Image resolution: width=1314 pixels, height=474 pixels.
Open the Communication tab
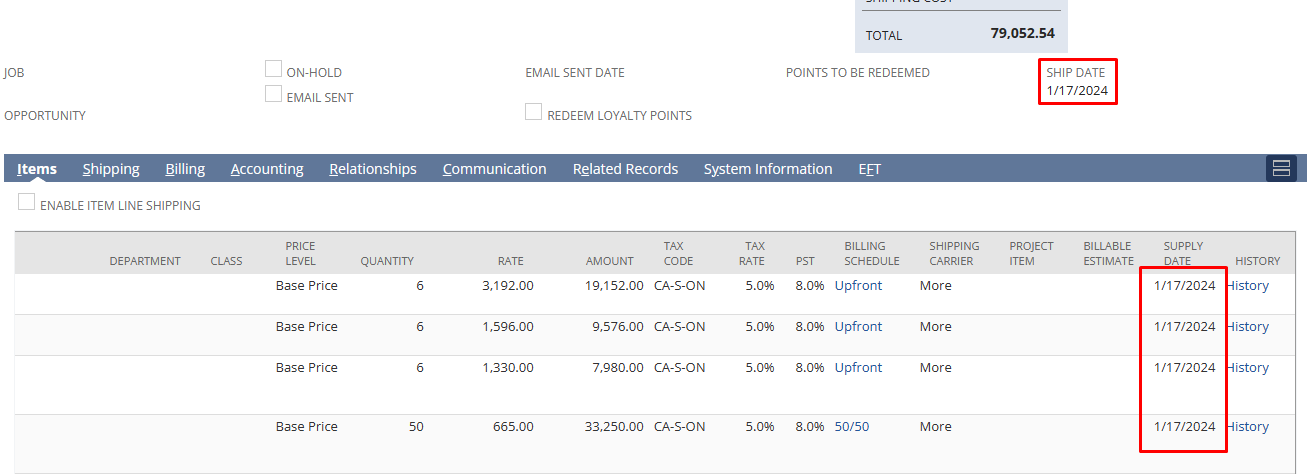click(494, 169)
